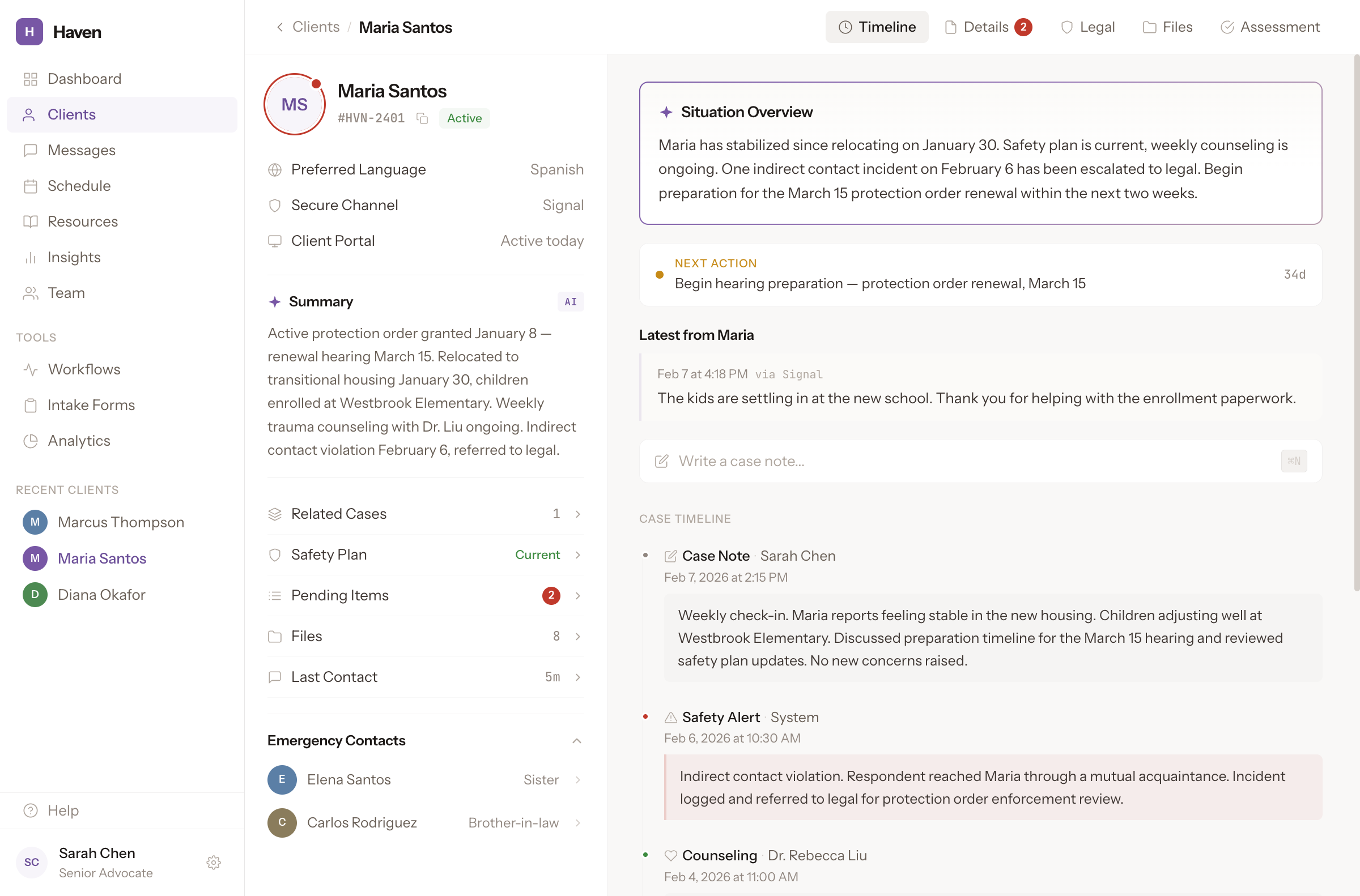
Task: Open Details tab with 2 badge
Action: pyautogui.click(x=987, y=27)
